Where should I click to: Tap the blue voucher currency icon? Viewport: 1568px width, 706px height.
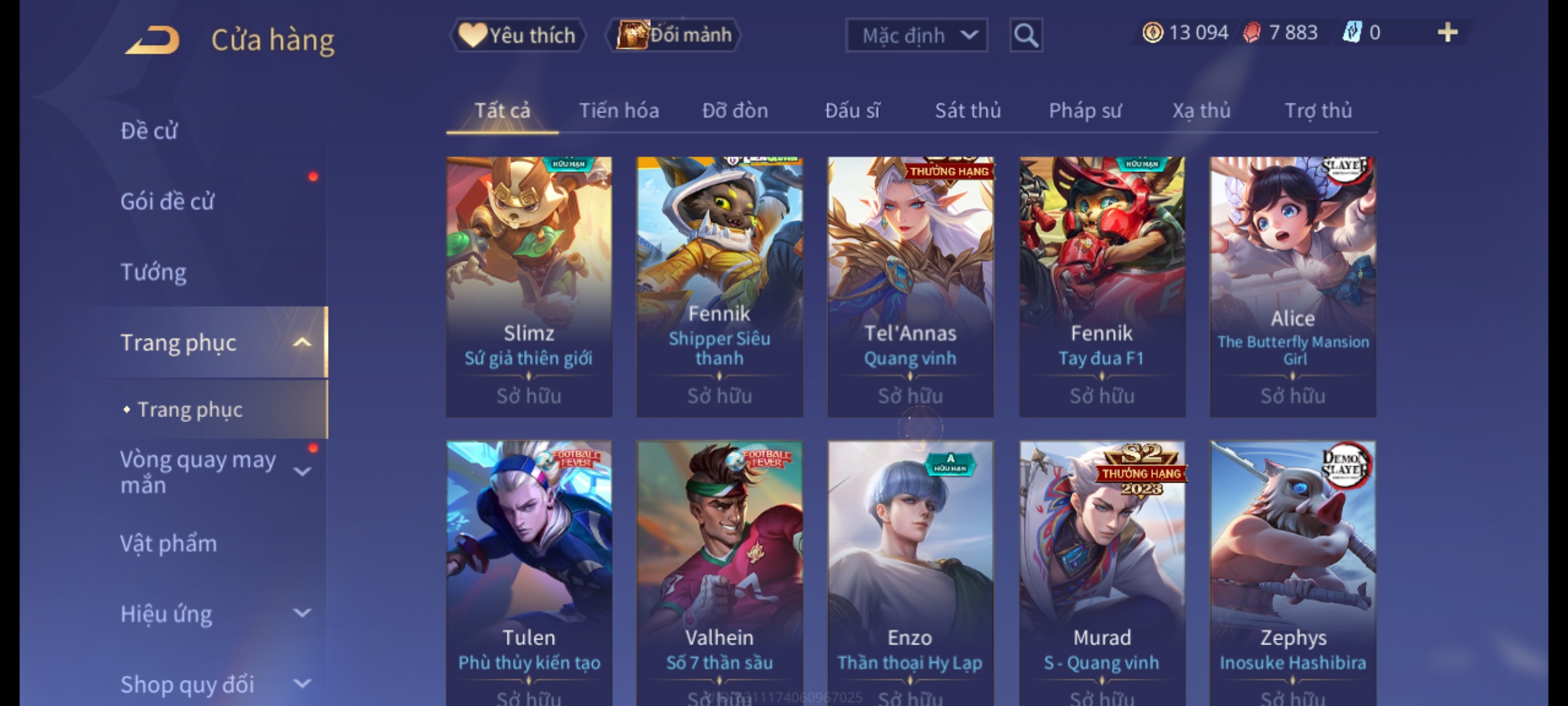click(1352, 33)
